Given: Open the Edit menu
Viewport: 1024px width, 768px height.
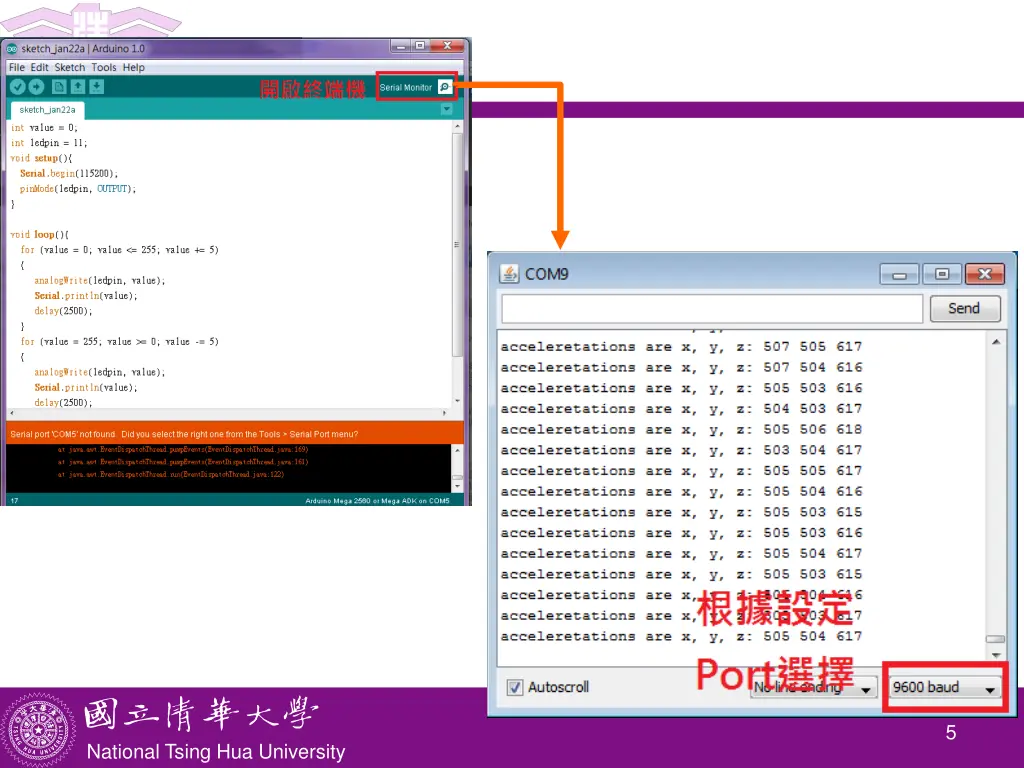Looking at the screenshot, I should [x=39, y=67].
